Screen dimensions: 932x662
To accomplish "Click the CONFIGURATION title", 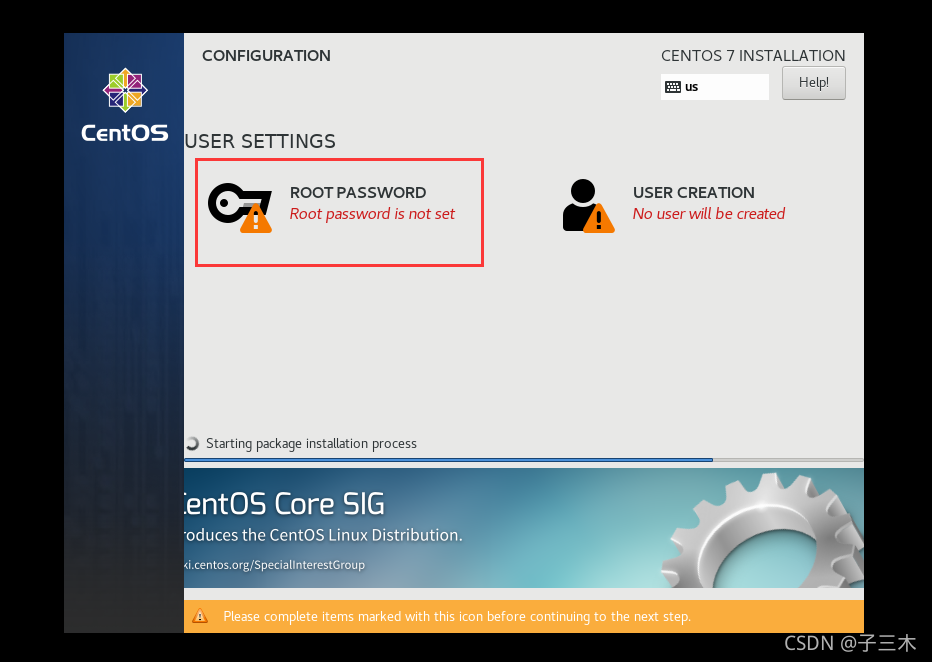I will click(266, 56).
